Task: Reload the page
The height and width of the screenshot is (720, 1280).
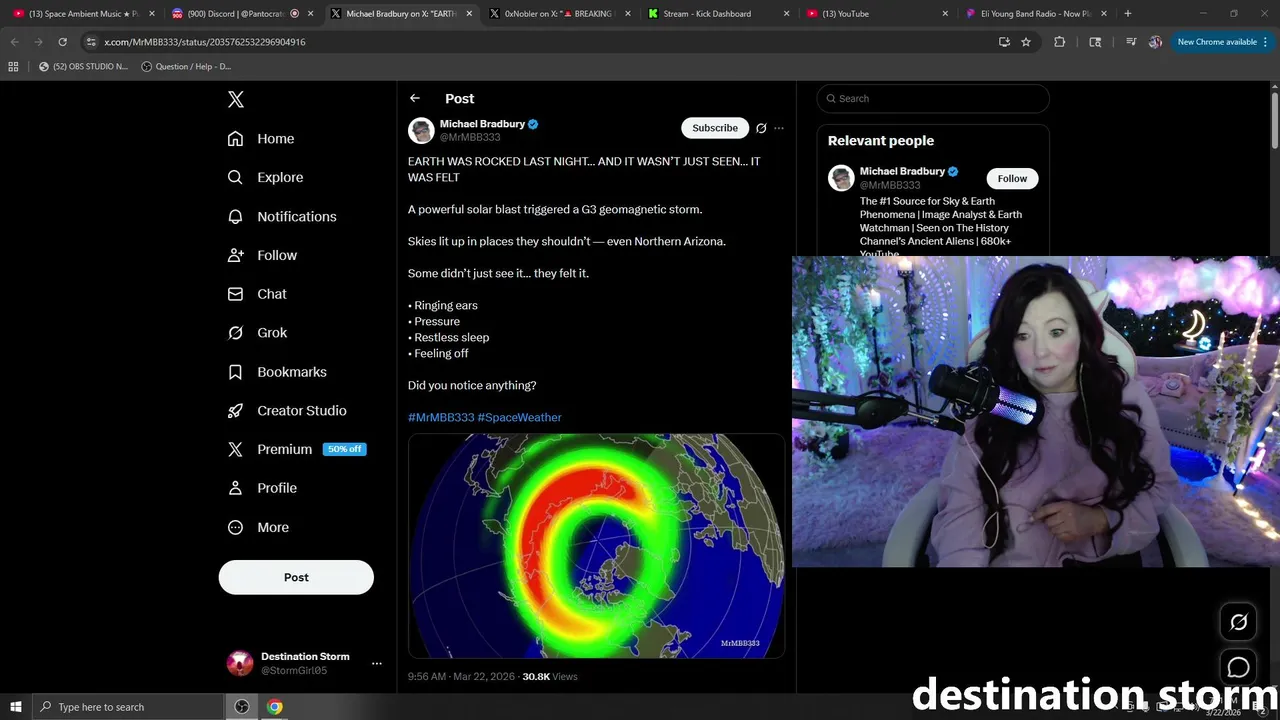Action: [62, 42]
